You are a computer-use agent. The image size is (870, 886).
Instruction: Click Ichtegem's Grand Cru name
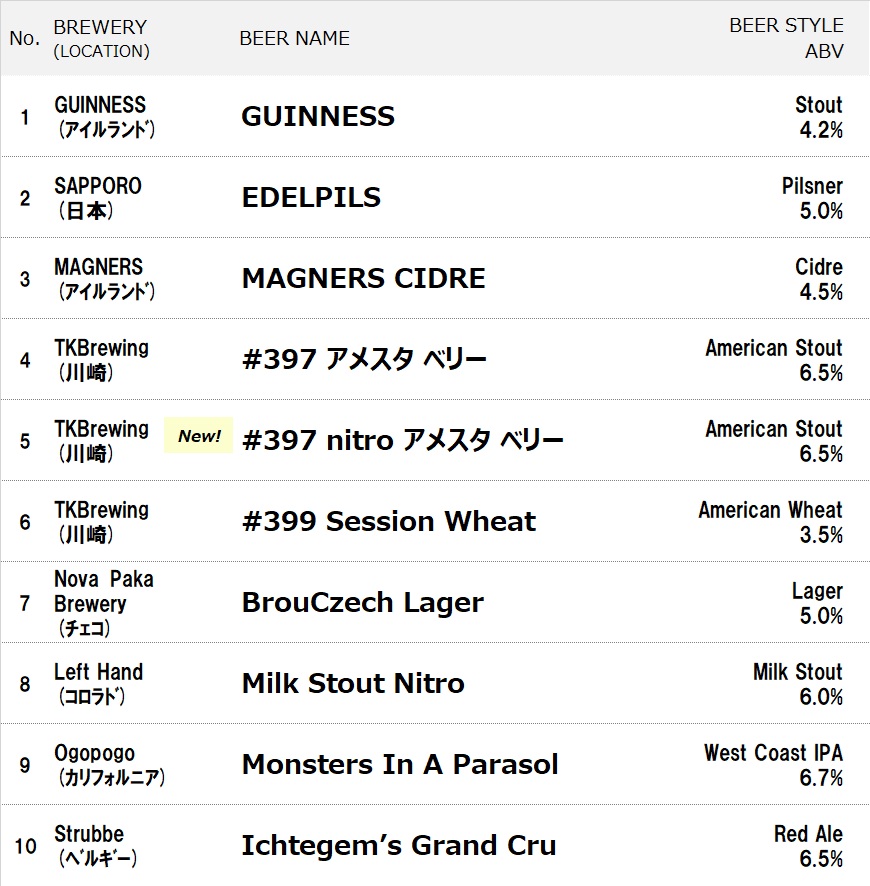[x=399, y=845]
